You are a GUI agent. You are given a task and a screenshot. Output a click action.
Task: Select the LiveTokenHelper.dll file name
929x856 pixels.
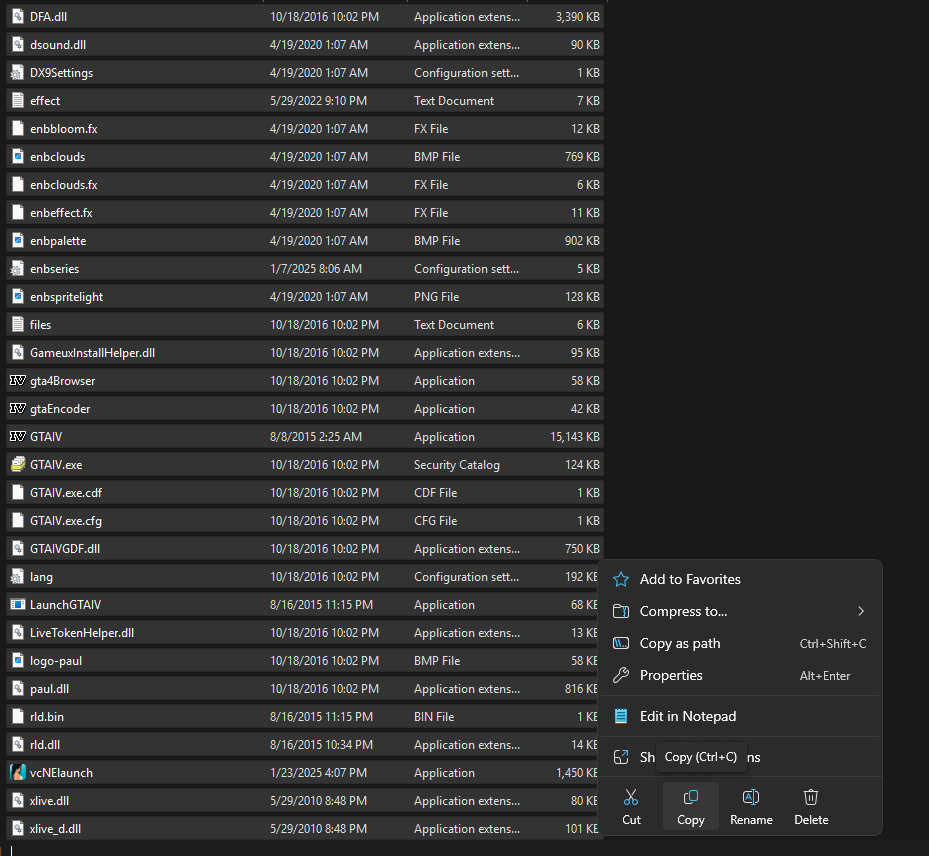click(82, 633)
